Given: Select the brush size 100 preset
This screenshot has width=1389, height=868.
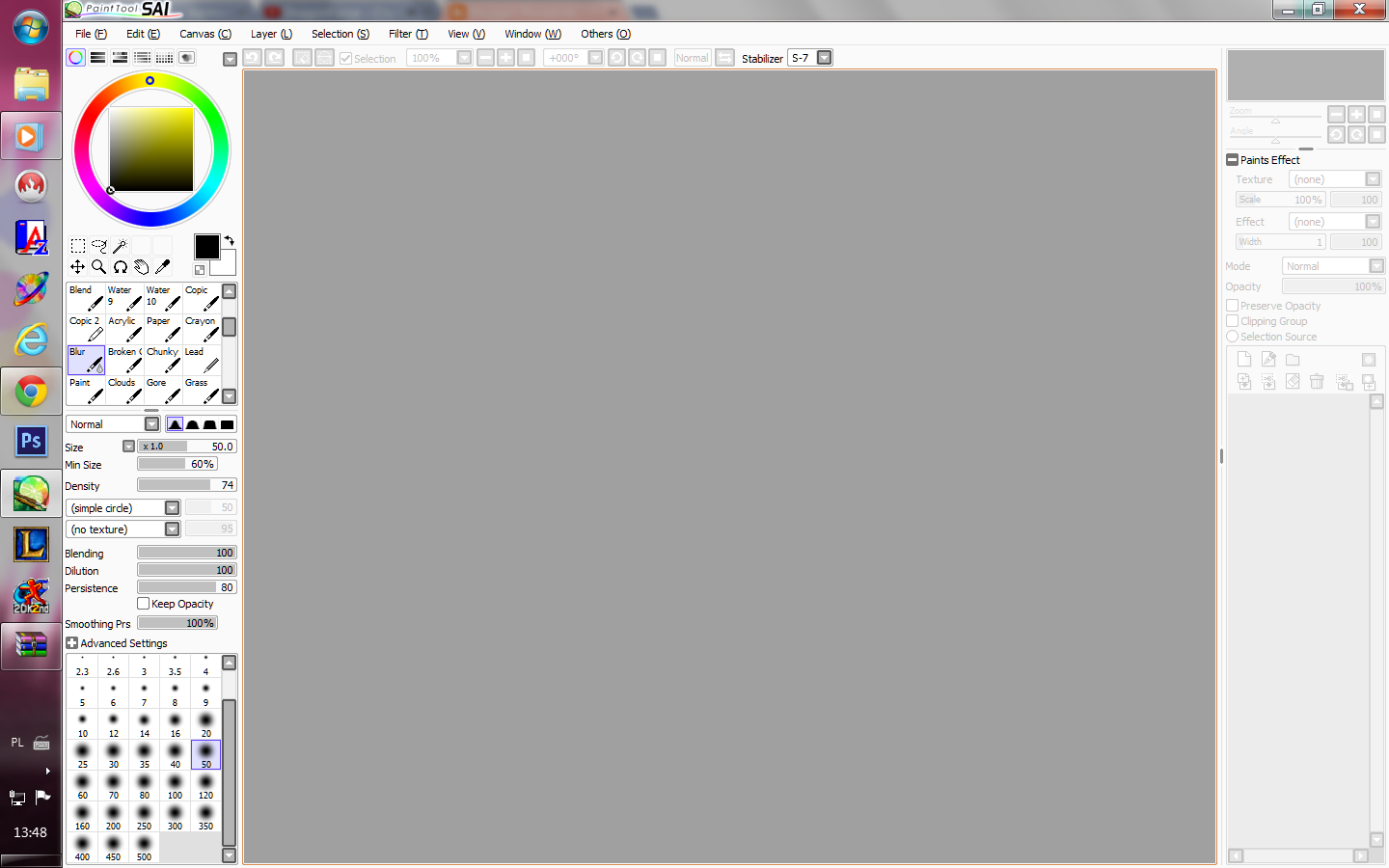Looking at the screenshot, I should (175, 783).
